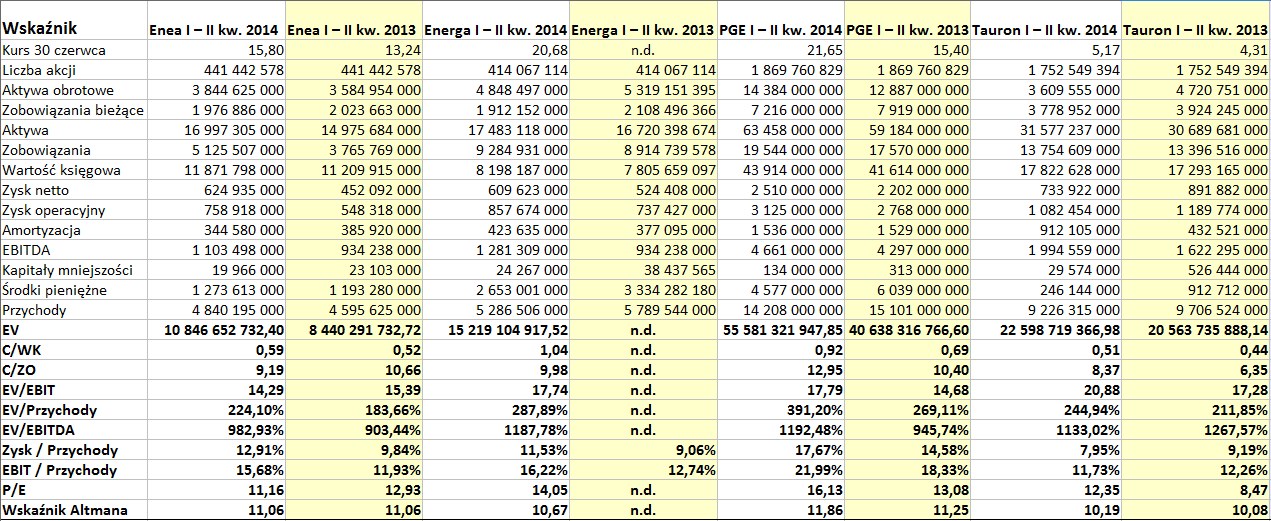
Task: Select cell with value 38 437 565
Action: pos(644,270)
